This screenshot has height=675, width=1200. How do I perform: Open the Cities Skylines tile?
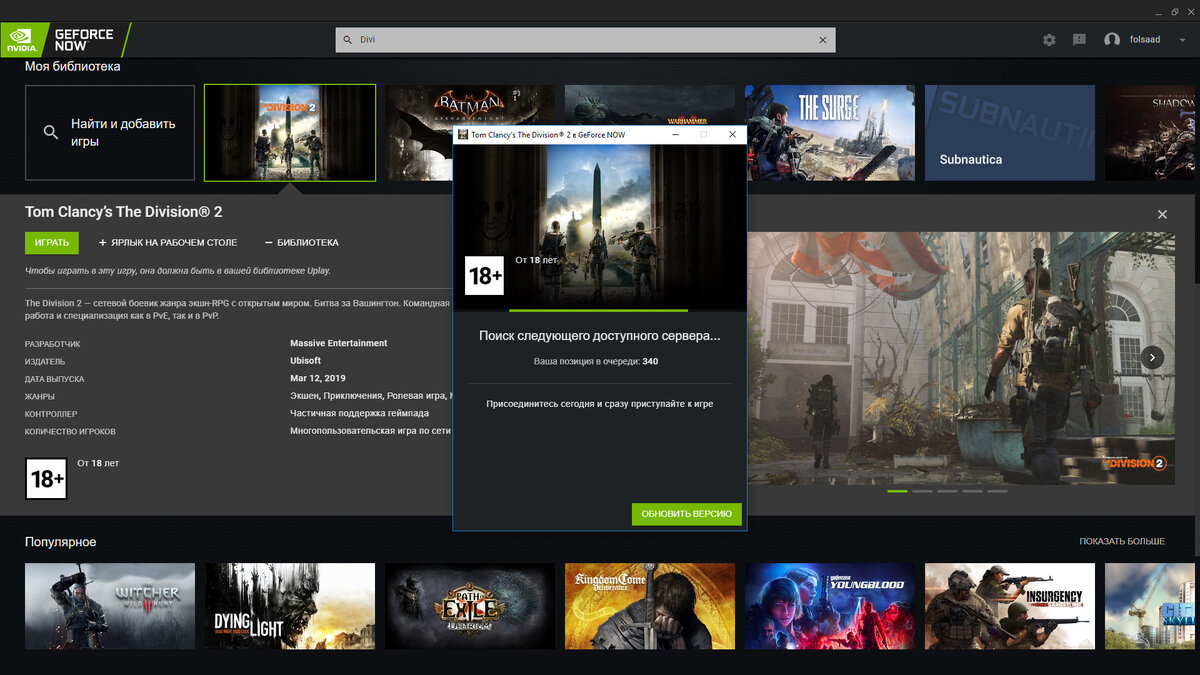point(1150,606)
